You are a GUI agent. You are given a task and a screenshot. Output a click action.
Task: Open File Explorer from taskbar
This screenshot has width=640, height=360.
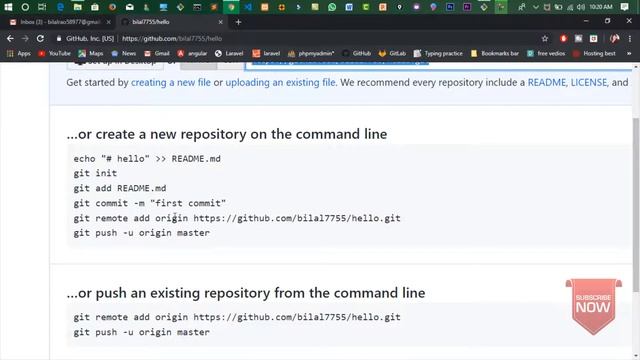click(78, 7)
